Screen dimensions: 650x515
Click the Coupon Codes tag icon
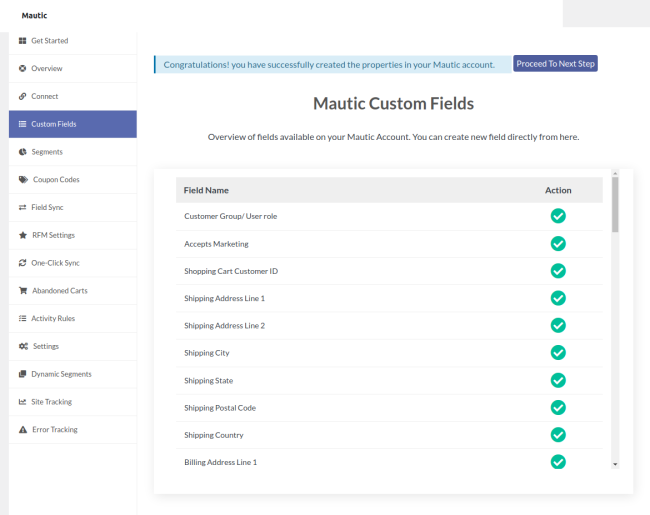(x=23, y=180)
